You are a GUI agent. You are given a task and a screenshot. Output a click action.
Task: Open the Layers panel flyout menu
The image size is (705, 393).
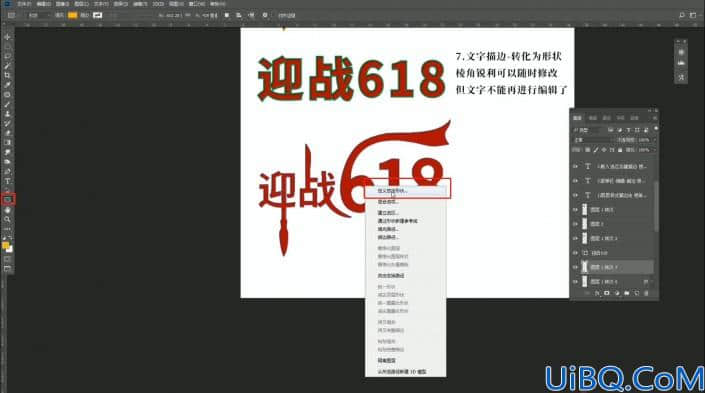click(x=655, y=118)
